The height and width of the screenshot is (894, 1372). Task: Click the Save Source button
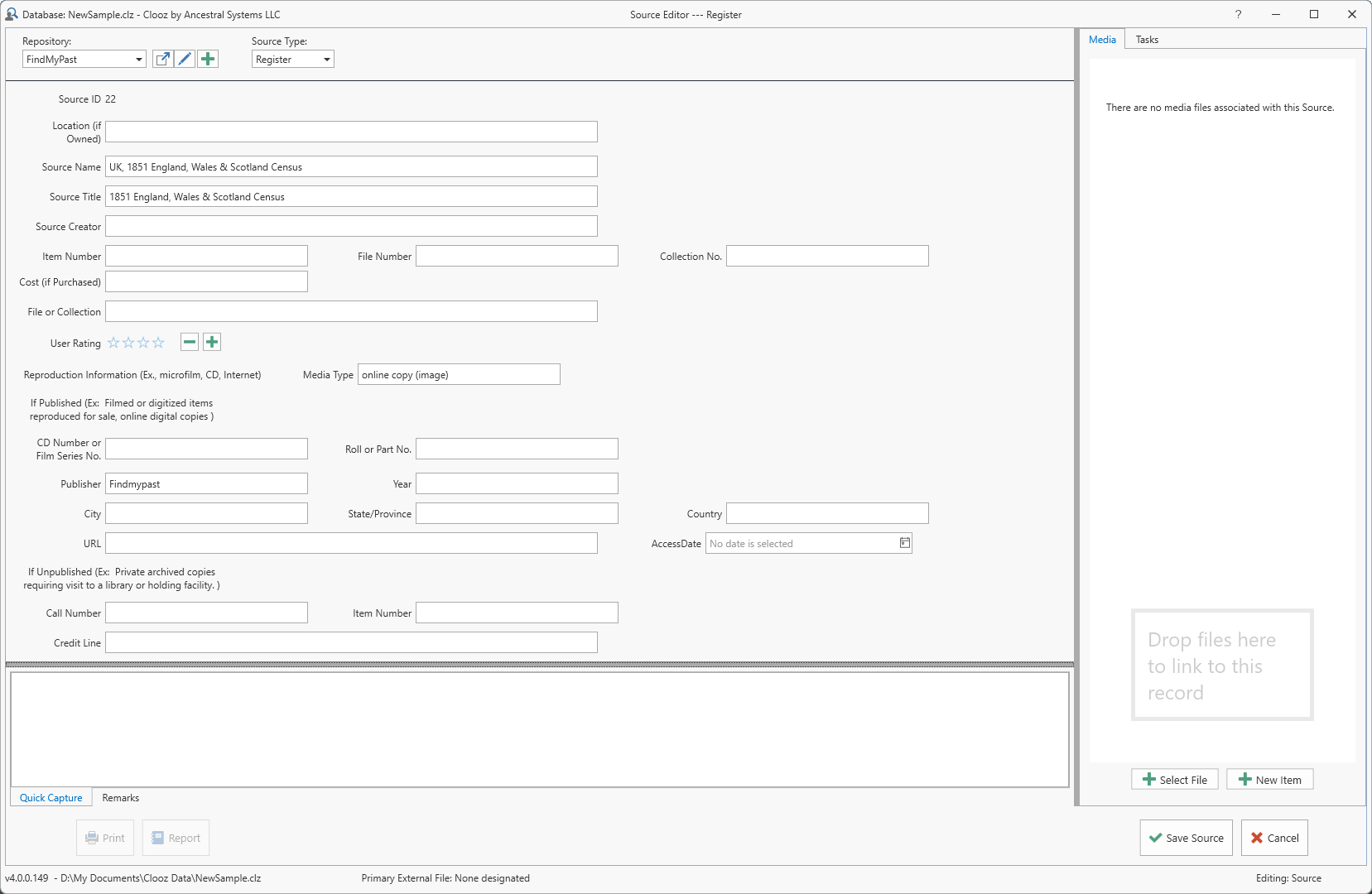click(x=1186, y=838)
